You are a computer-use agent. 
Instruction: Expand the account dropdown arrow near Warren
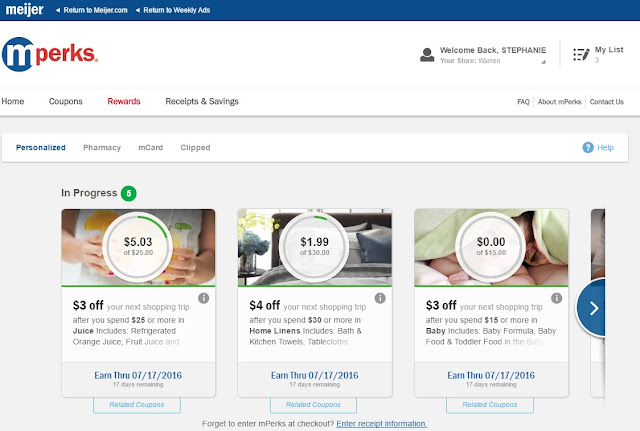pos(543,62)
